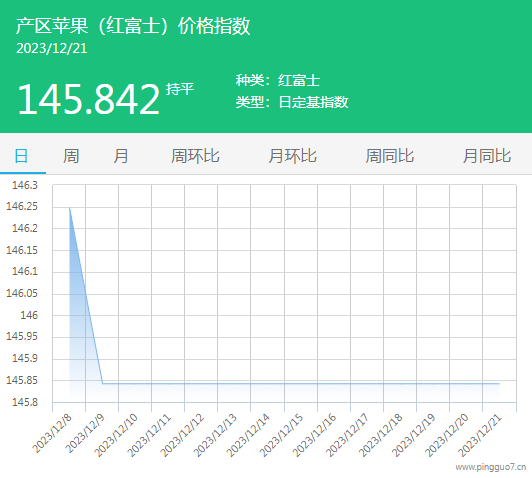Click the www.pingguo7.cn watermark link
Viewport: 532px width, 478px height.
point(491,467)
